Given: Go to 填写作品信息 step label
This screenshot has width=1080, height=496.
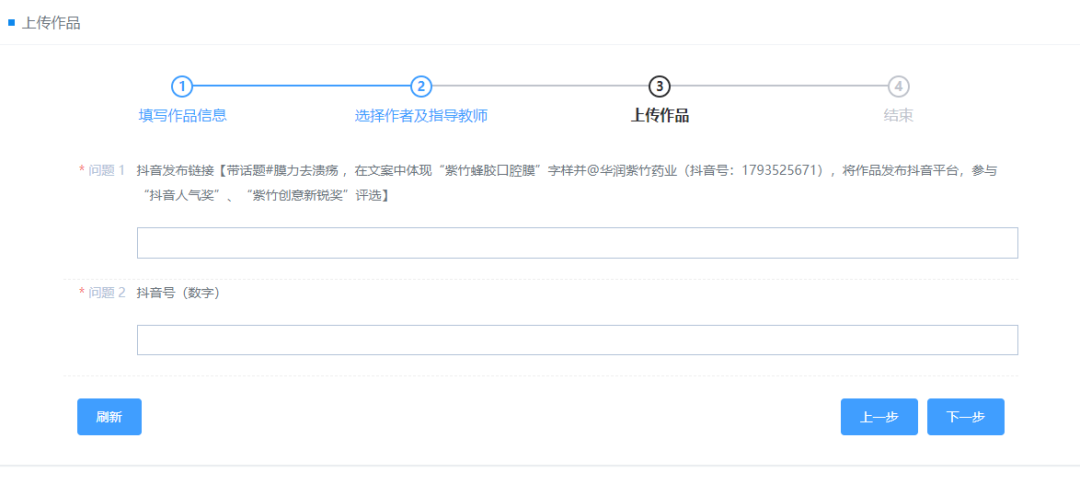Looking at the screenshot, I should [183, 116].
